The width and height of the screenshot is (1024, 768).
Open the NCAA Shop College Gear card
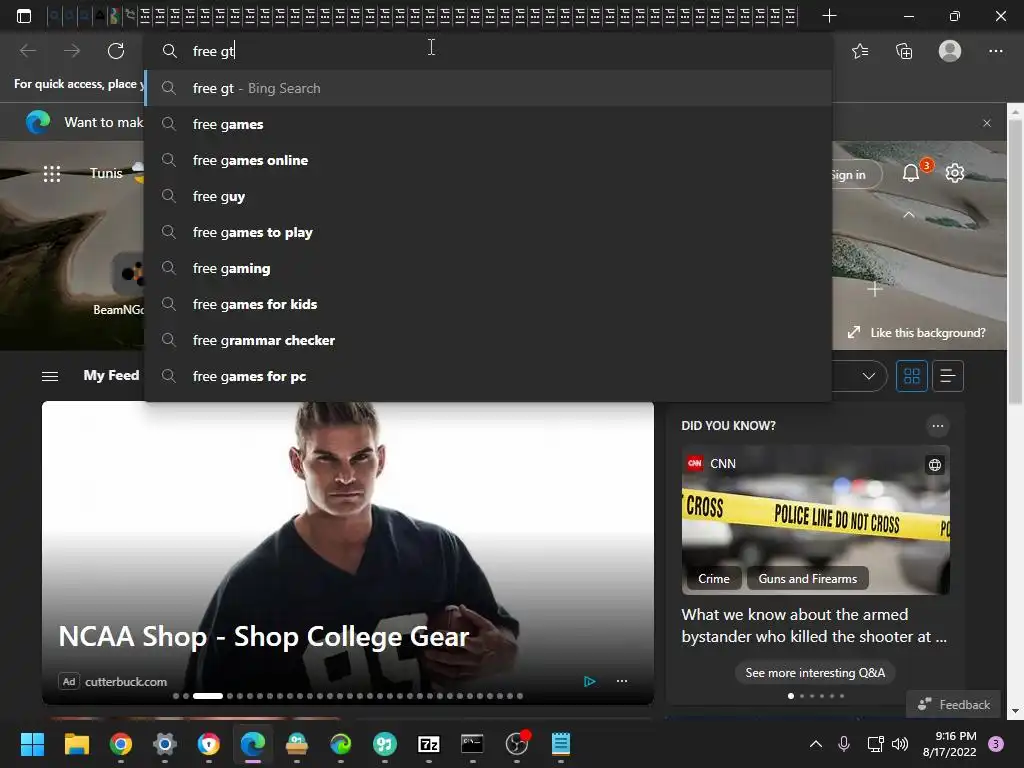[x=347, y=554]
